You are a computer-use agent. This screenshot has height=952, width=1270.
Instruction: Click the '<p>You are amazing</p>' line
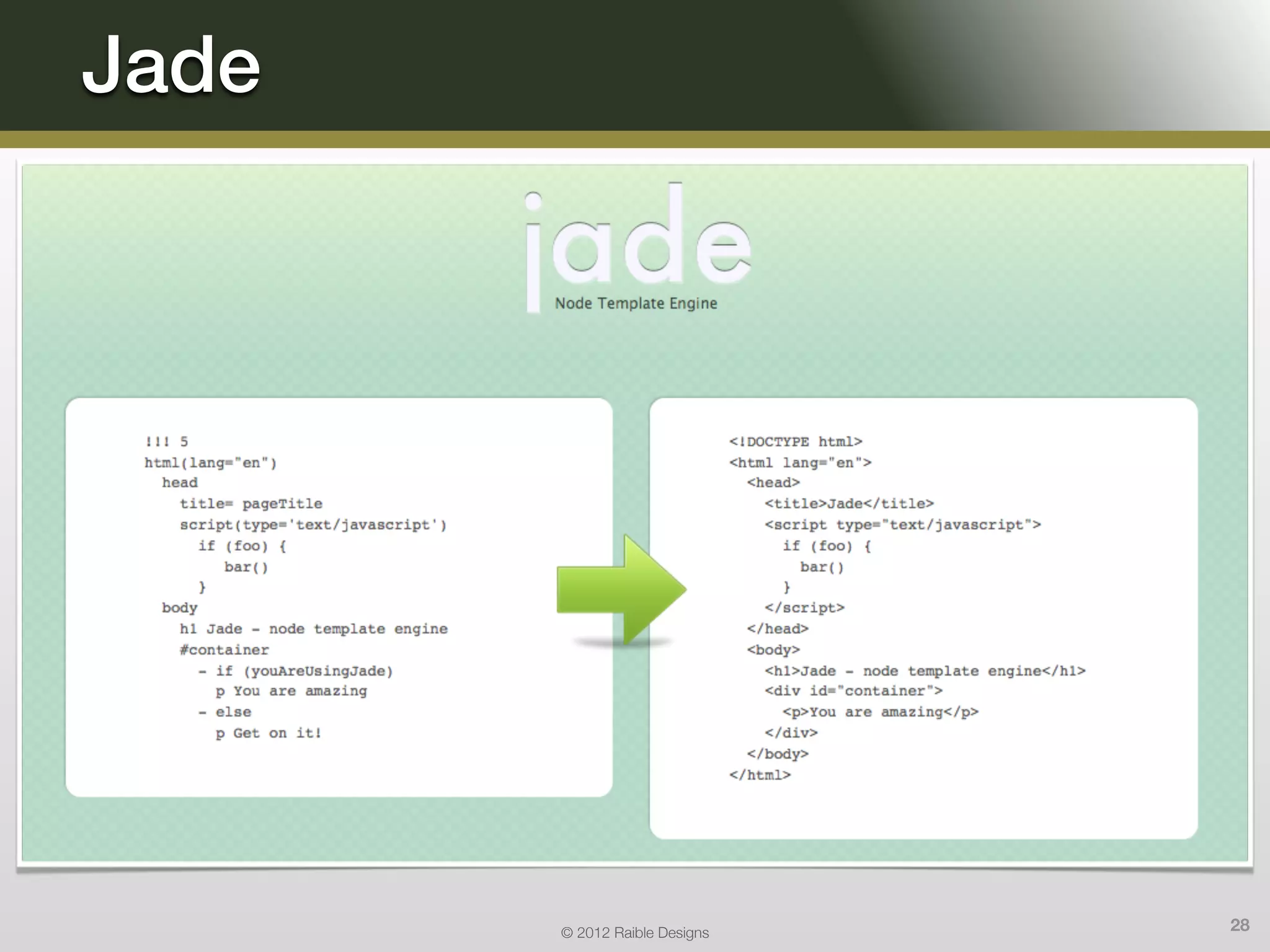coord(881,712)
